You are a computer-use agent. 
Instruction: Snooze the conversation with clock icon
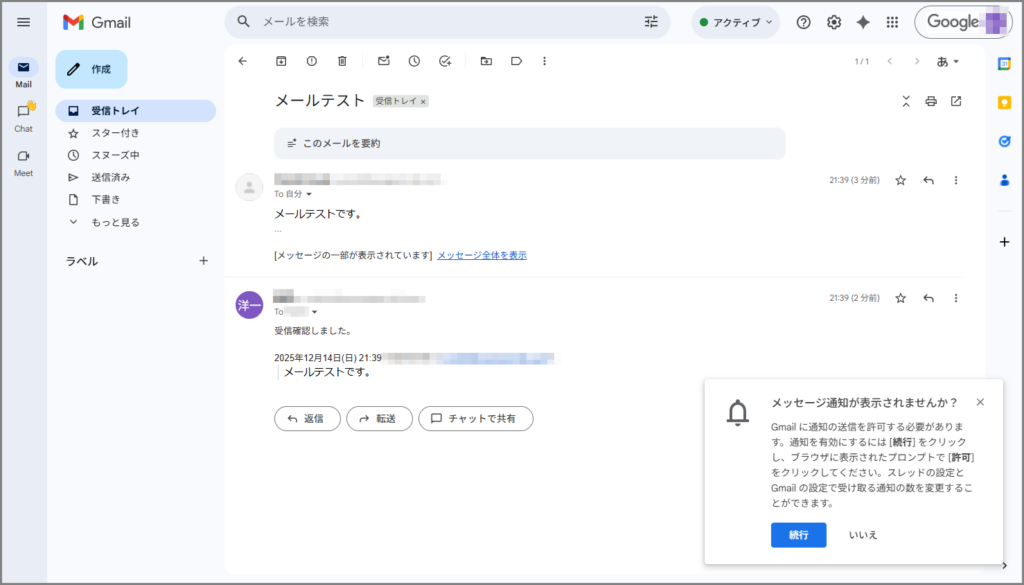(414, 61)
